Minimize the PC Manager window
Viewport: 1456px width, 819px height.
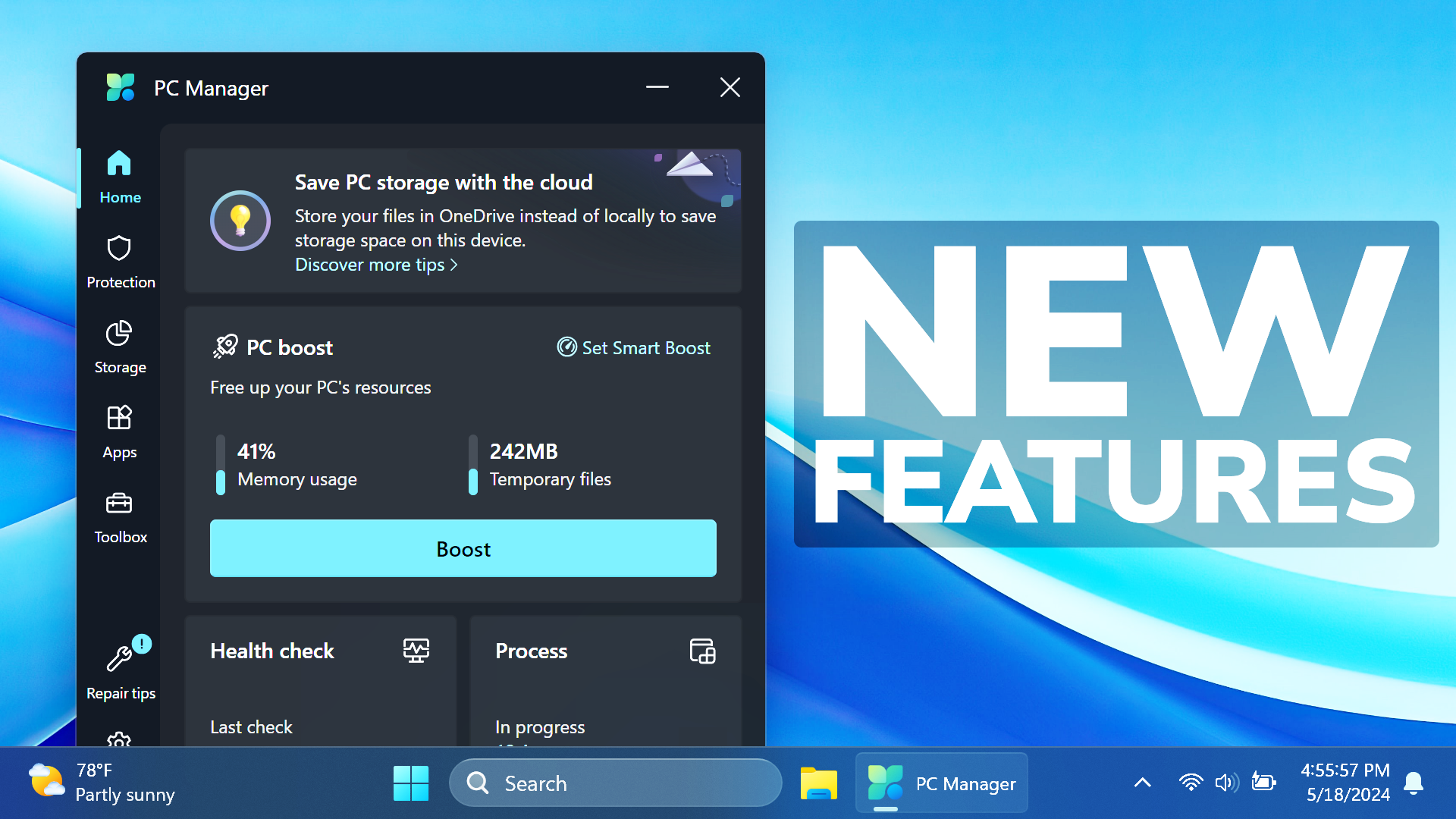click(x=657, y=87)
